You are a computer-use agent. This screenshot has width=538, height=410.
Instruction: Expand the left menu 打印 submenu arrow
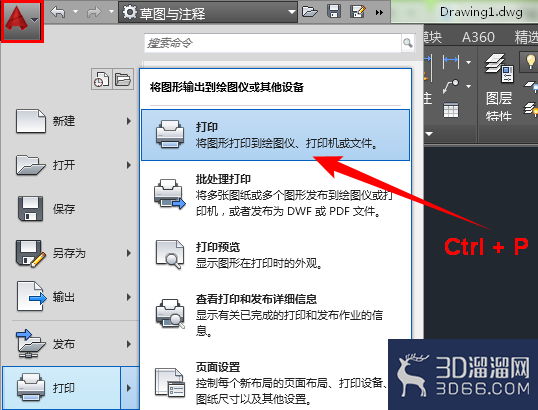(x=129, y=388)
